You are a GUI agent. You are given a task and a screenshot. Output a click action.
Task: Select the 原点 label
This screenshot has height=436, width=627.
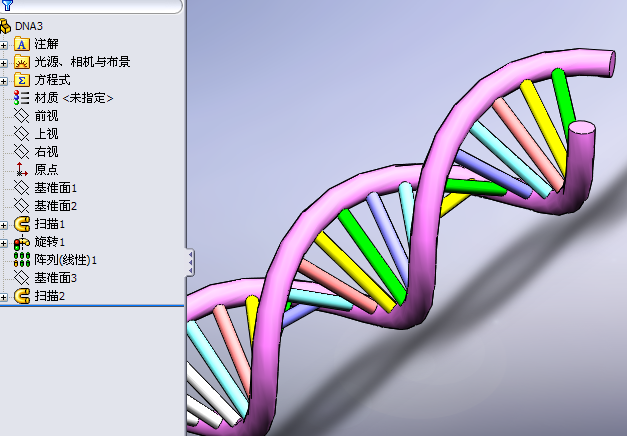tap(46, 170)
